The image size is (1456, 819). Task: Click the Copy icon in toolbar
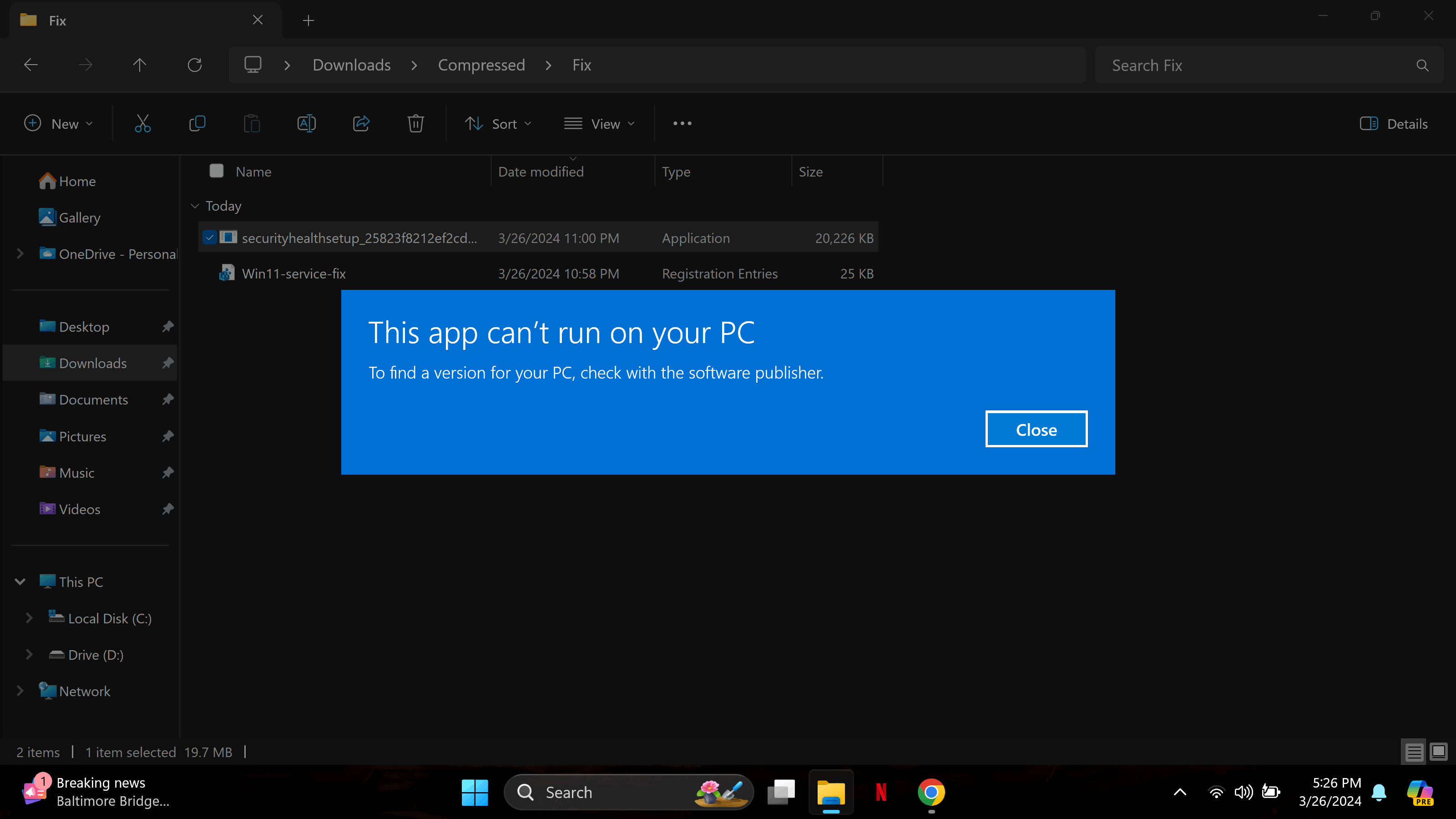click(x=197, y=123)
